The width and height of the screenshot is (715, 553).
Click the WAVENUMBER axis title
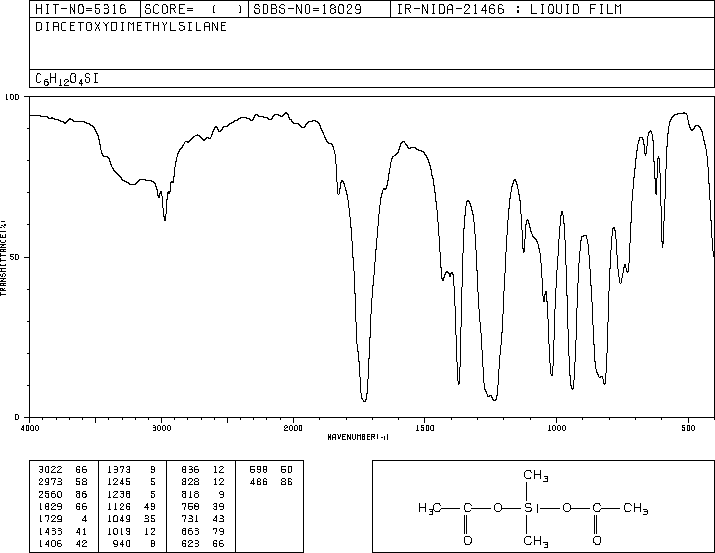tap(358, 437)
